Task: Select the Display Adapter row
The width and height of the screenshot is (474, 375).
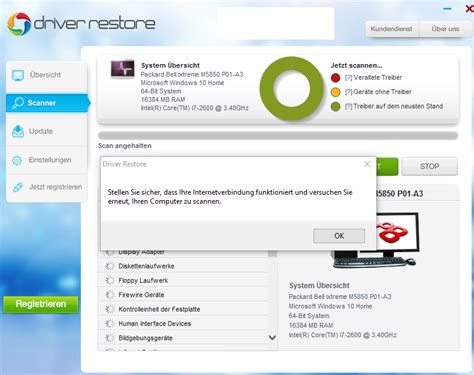Action: click(184, 253)
